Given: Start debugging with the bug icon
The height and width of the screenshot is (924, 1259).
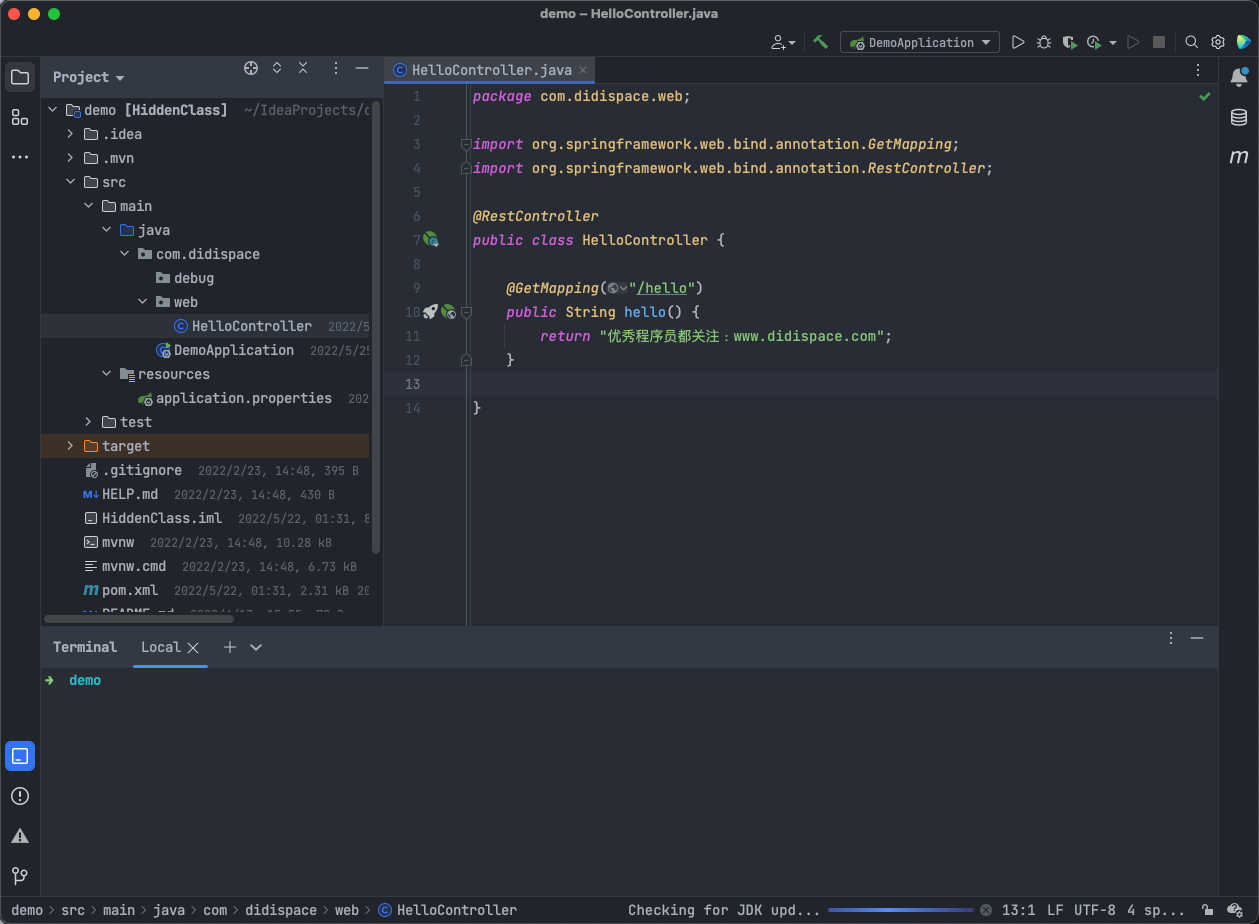Looking at the screenshot, I should click(x=1044, y=42).
